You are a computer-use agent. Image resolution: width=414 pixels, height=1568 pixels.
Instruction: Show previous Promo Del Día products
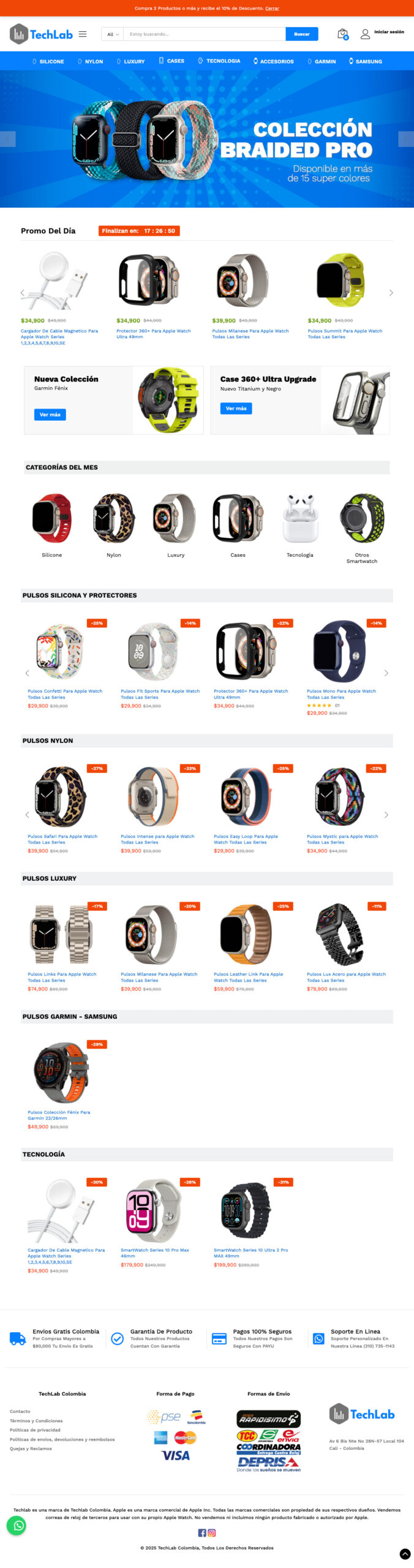23,293
